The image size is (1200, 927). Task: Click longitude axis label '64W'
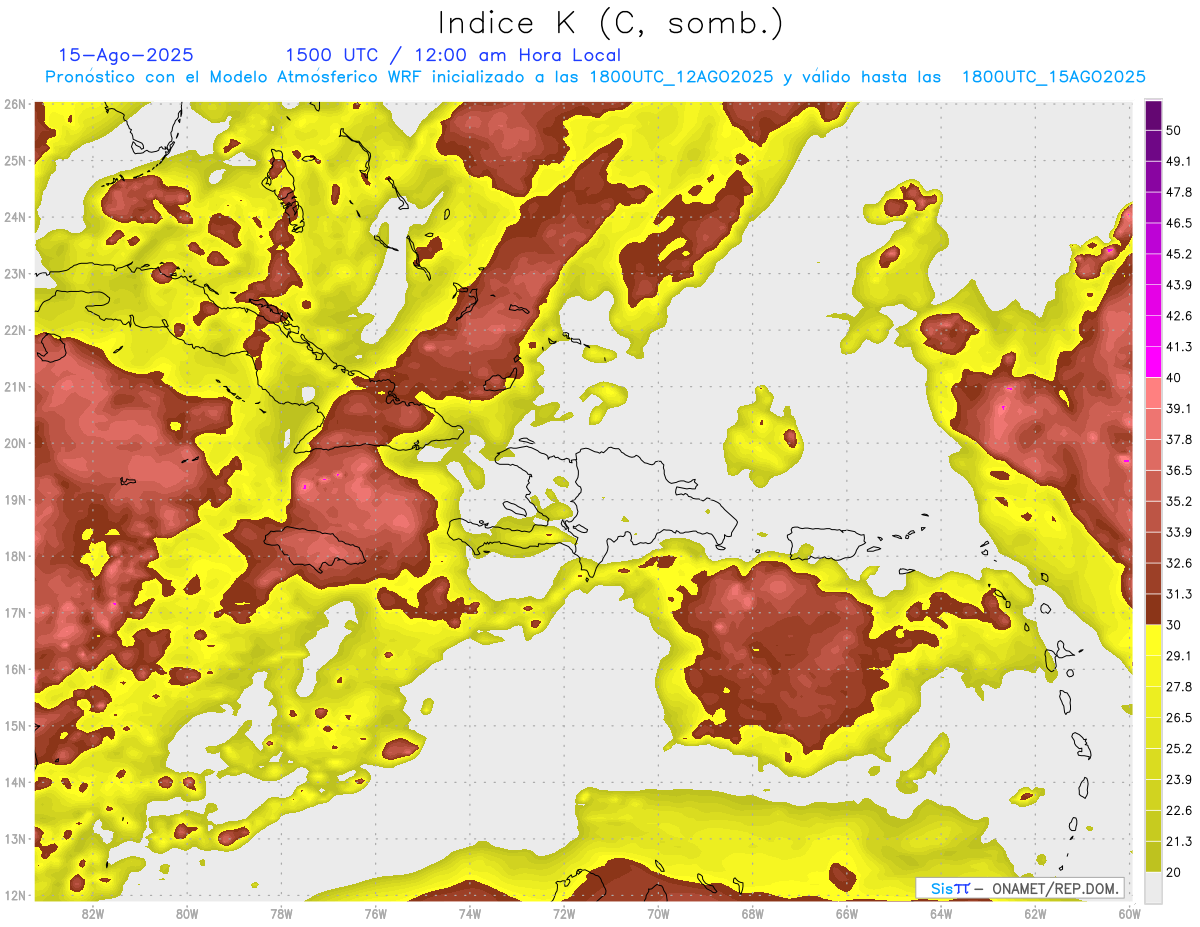[x=940, y=913]
